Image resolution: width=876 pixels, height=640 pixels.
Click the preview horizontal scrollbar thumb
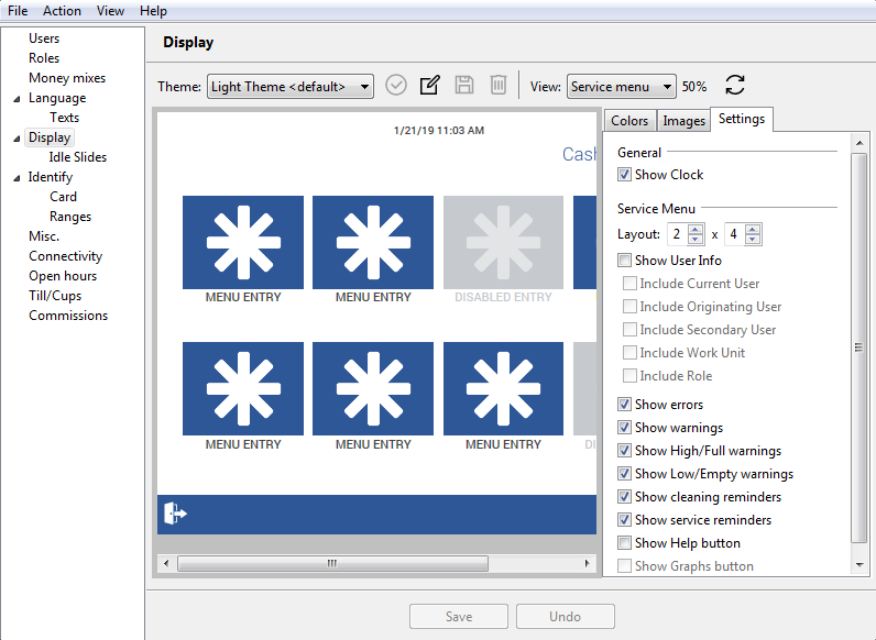pyautogui.click(x=332, y=564)
